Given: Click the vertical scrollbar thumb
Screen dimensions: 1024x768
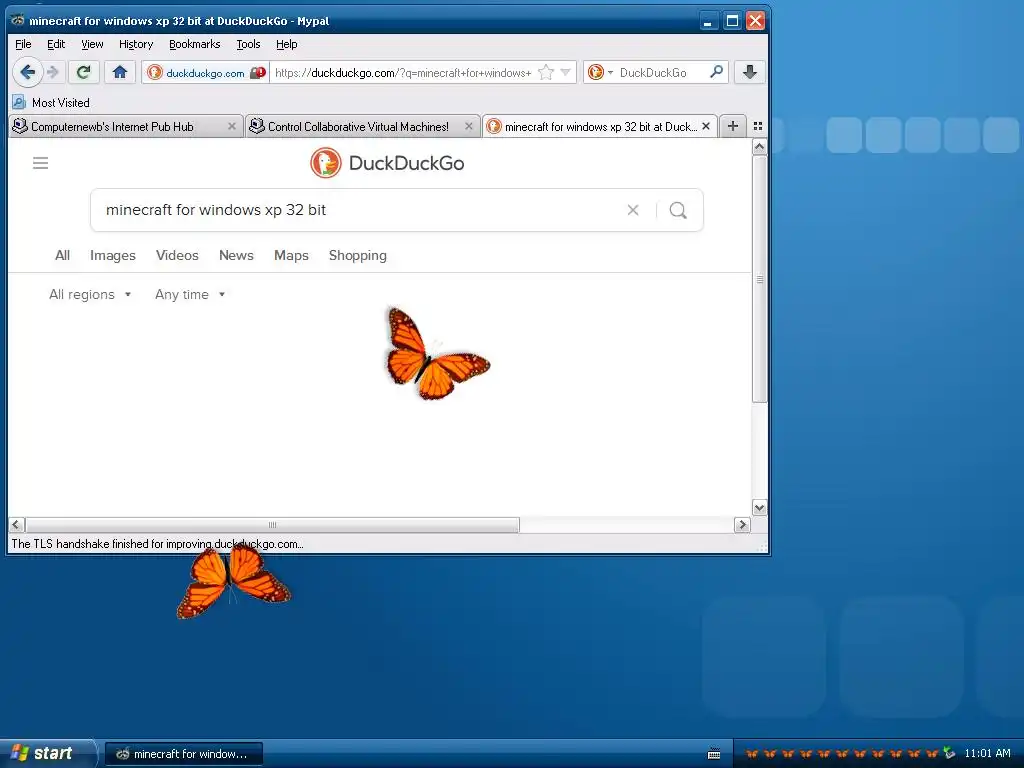Looking at the screenshot, I should (x=759, y=279).
